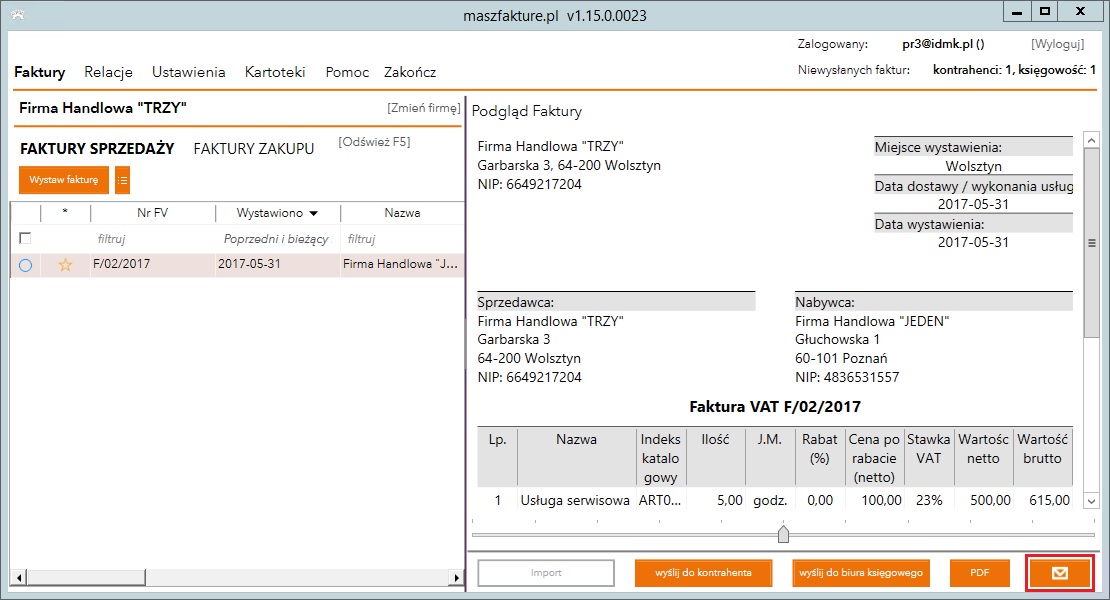Open the Pomoc menu

[x=347, y=72]
